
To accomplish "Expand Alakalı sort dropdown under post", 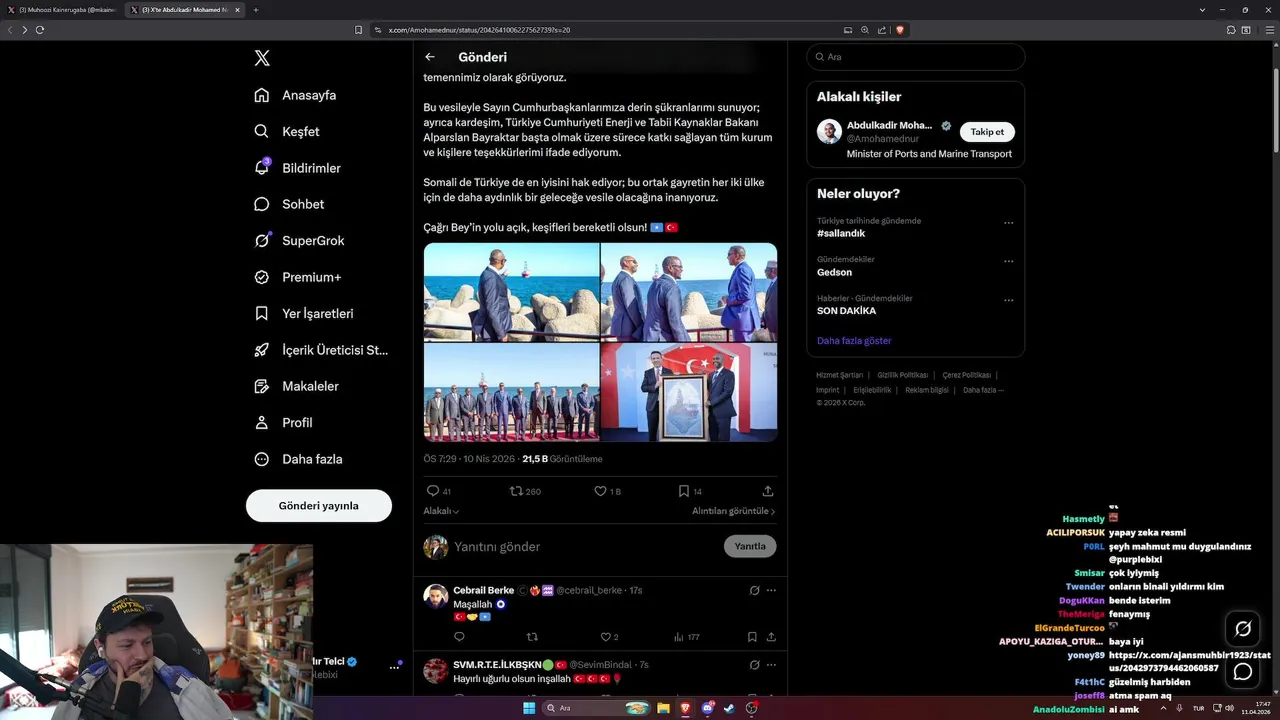I will point(441,511).
